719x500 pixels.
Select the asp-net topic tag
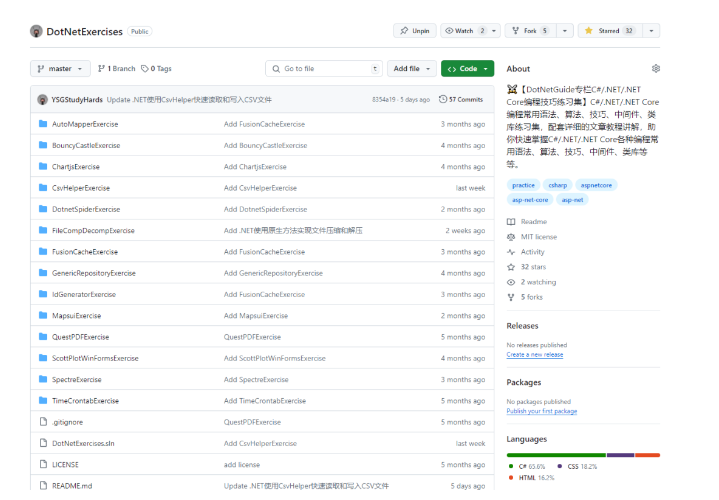[x=572, y=200]
